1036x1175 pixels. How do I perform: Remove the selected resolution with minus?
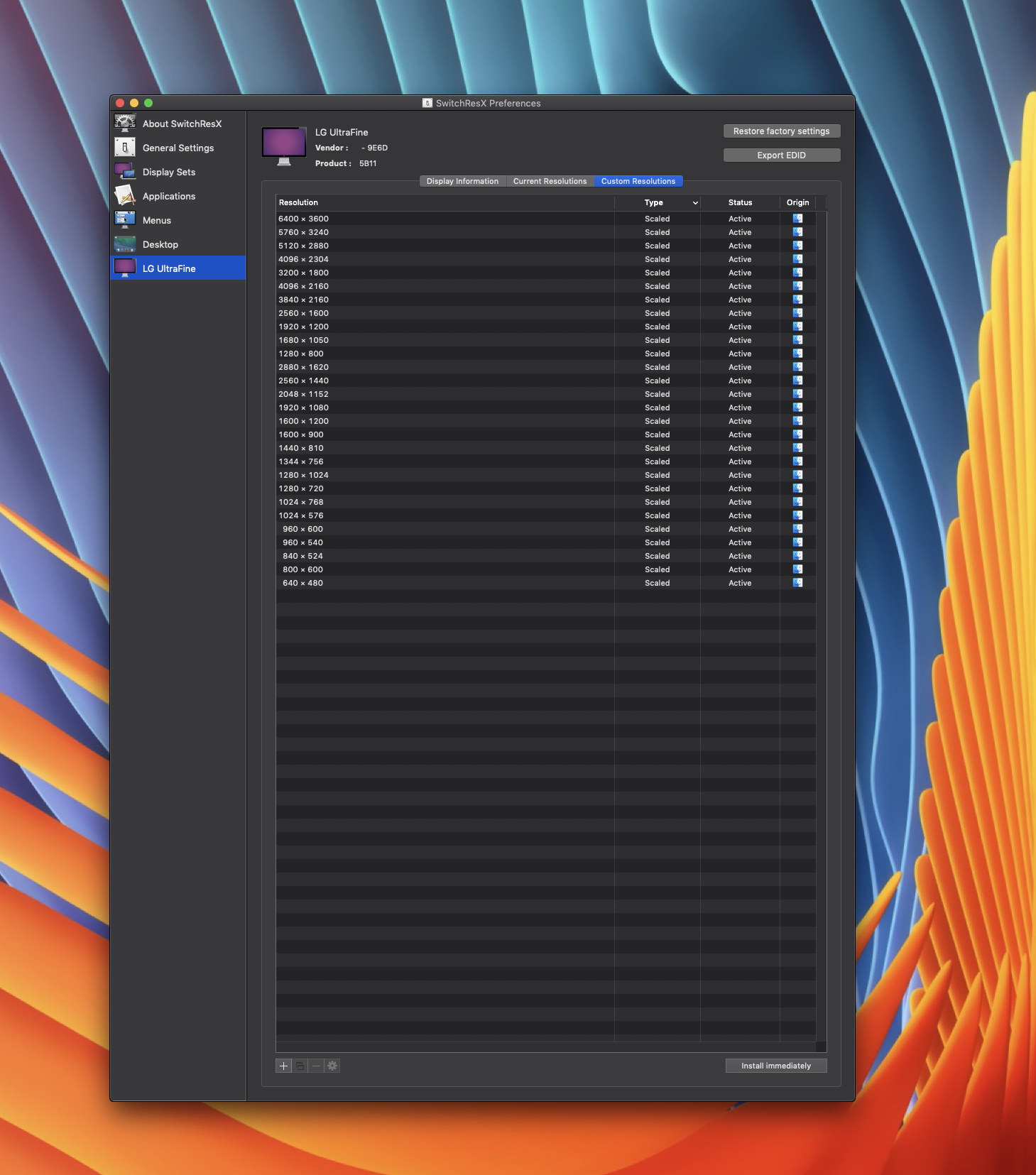tap(316, 1066)
